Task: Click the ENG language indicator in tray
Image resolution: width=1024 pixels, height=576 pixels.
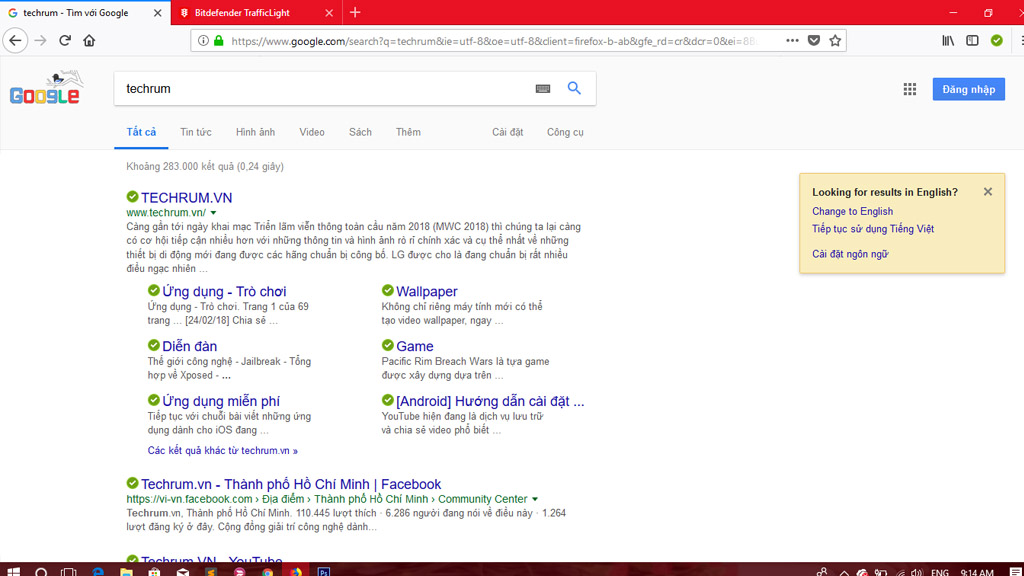Action: coord(940,573)
